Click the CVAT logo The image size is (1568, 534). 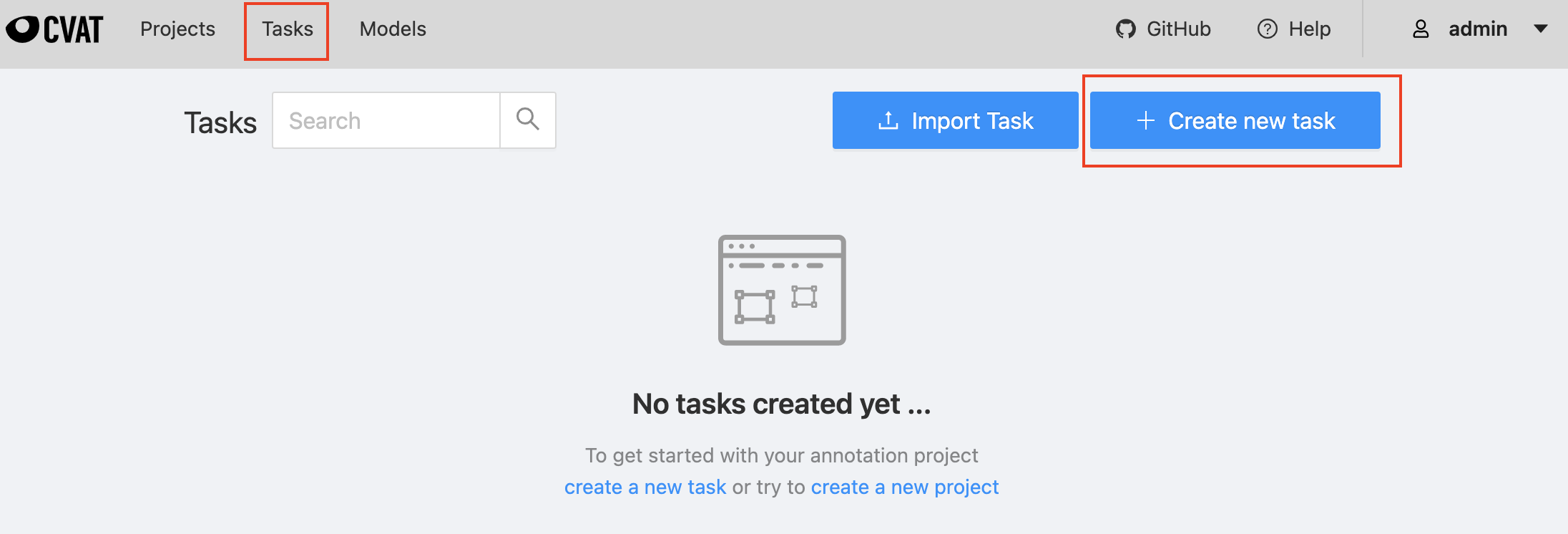pyautogui.click(x=54, y=29)
